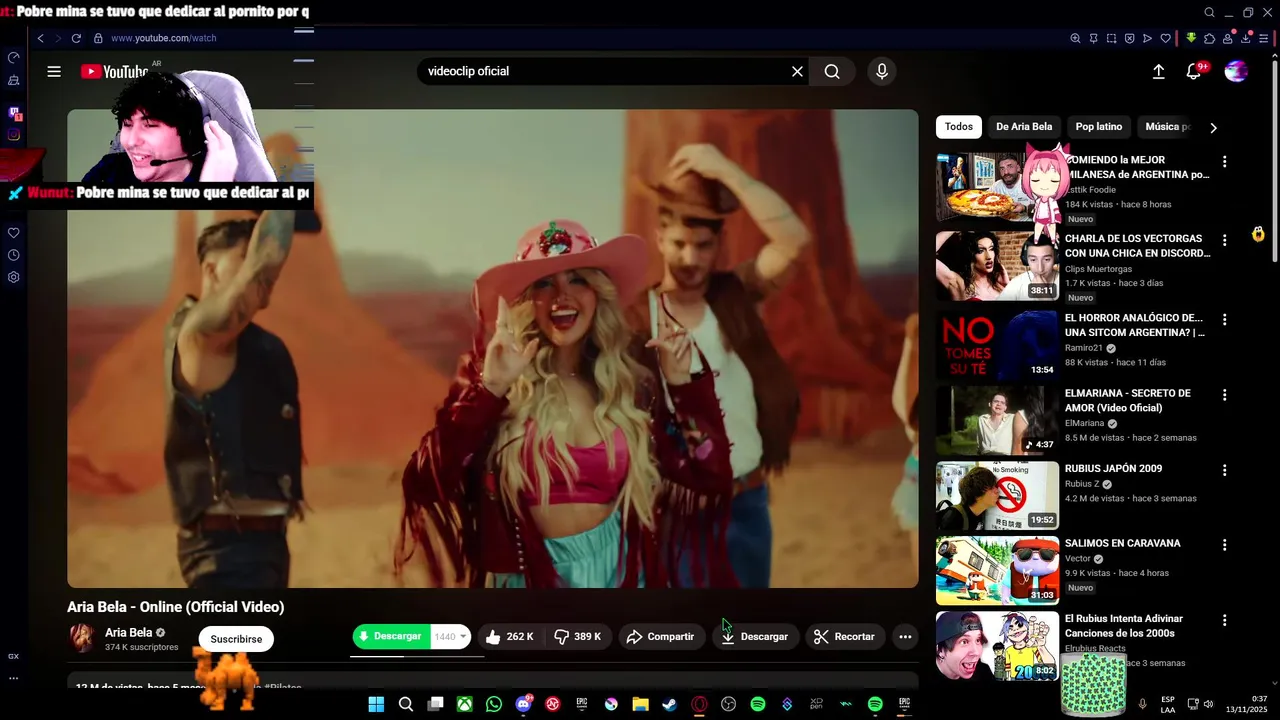Open the EL HORROR ANALÓGICO video thumbnail
The width and height of the screenshot is (1280, 720).
[x=997, y=345]
